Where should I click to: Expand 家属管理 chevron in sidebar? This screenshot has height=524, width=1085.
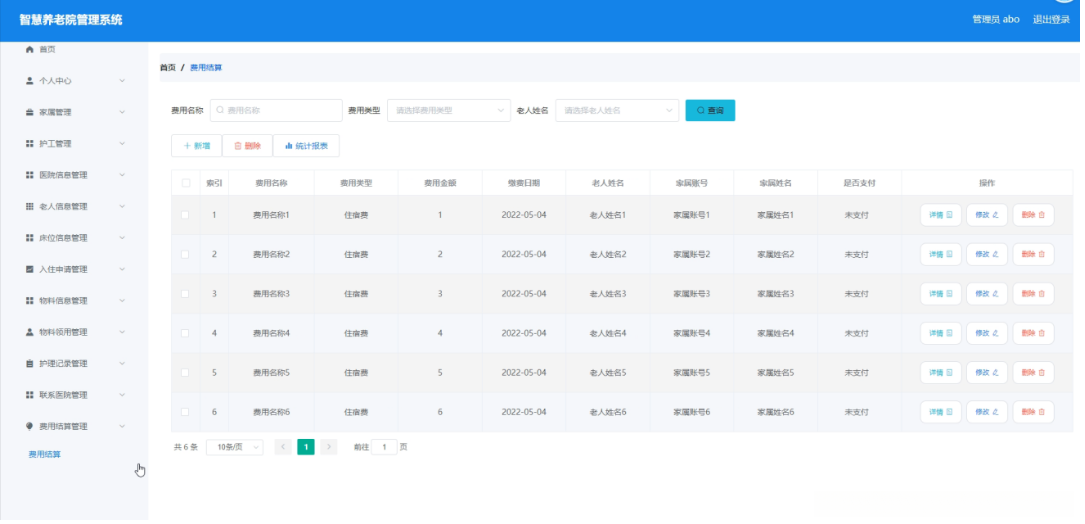coord(122,112)
